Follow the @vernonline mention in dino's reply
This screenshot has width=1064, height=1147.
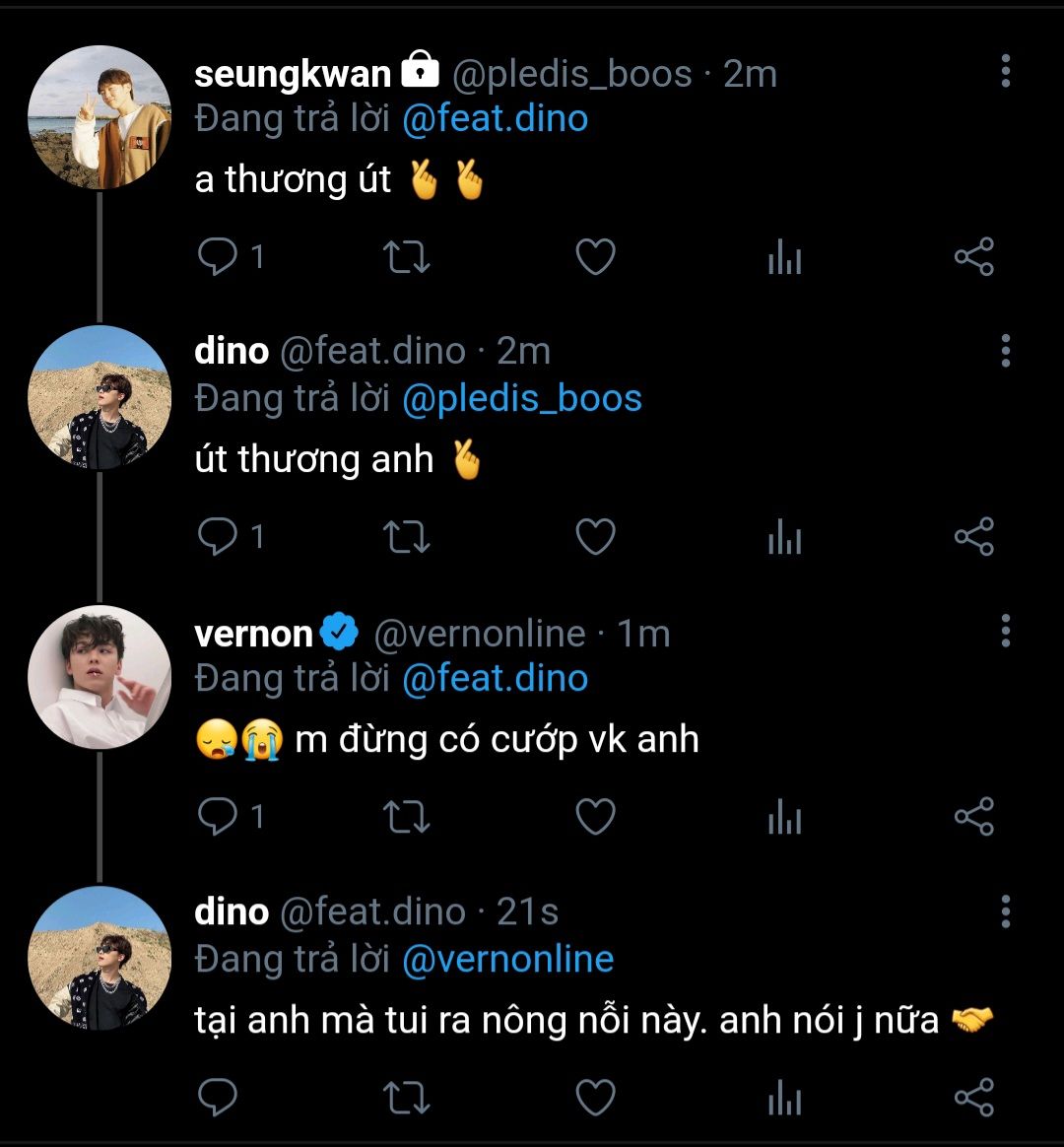pyautogui.click(x=507, y=959)
